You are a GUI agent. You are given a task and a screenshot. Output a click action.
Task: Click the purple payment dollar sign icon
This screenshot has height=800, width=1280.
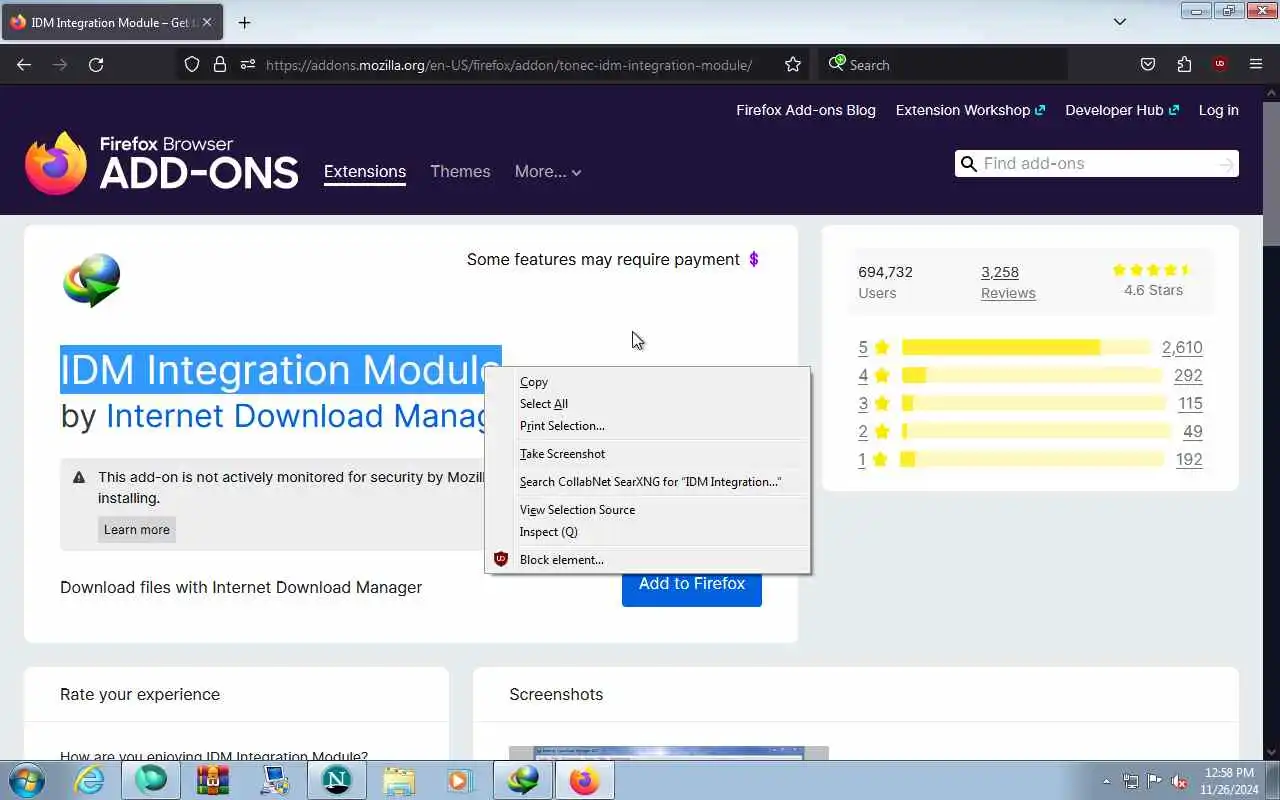(x=754, y=259)
